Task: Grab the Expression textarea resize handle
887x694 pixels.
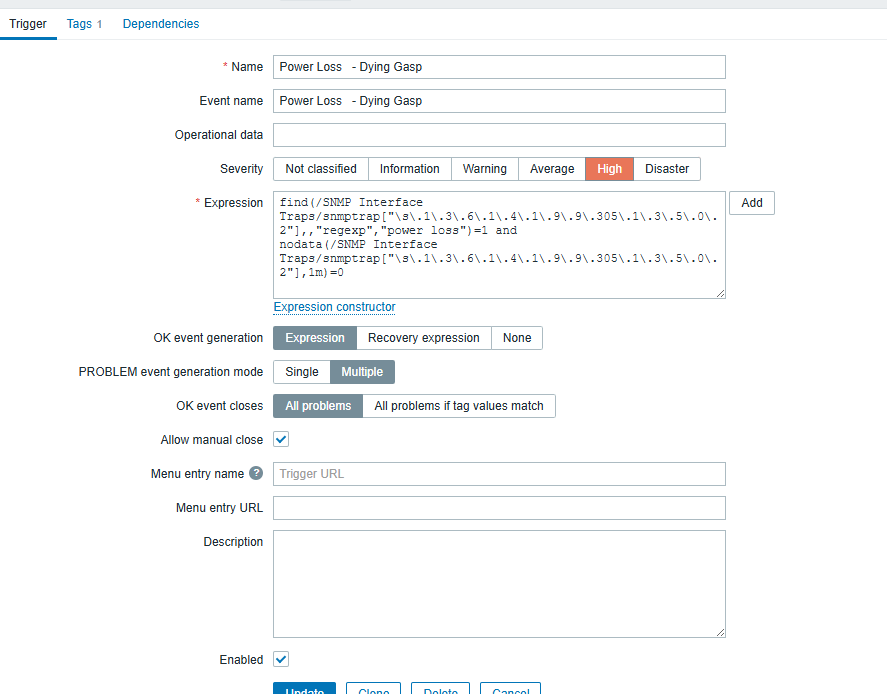Action: [x=720, y=293]
